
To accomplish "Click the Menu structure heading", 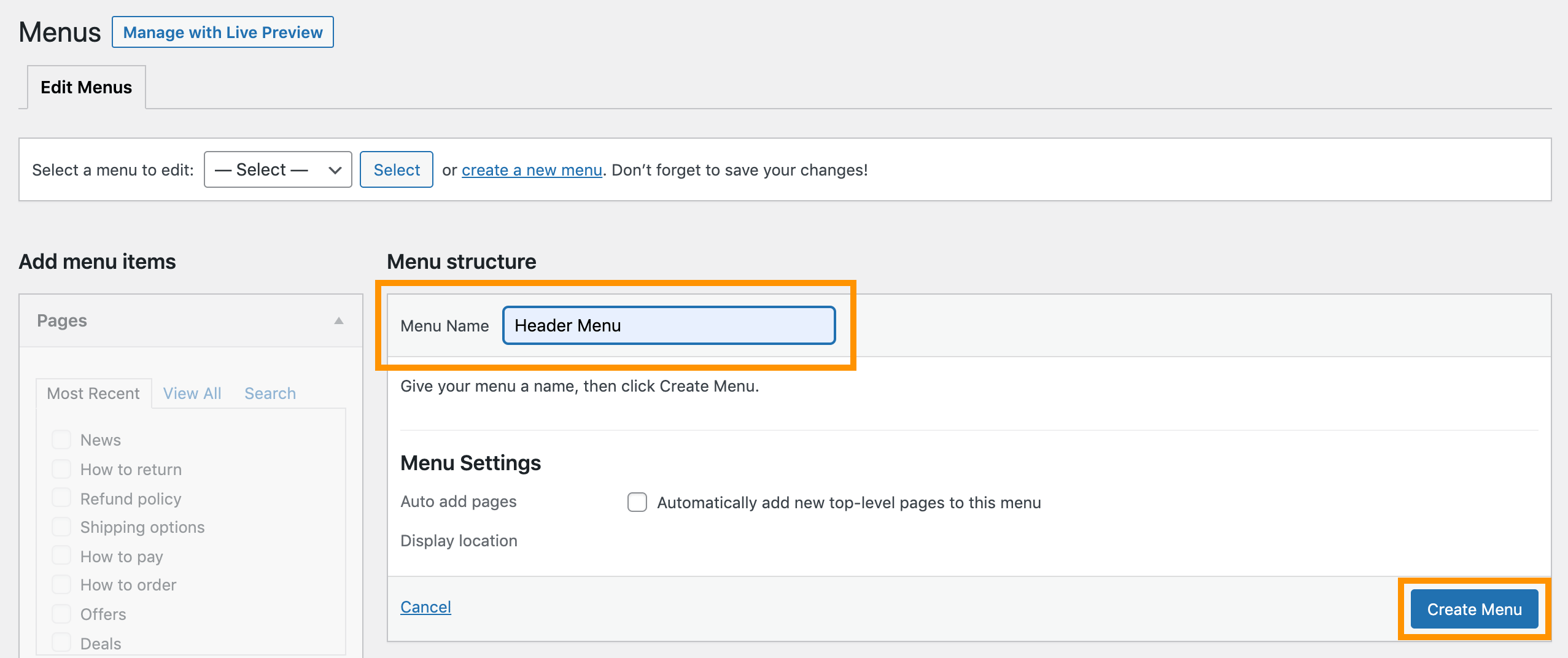I will point(462,261).
